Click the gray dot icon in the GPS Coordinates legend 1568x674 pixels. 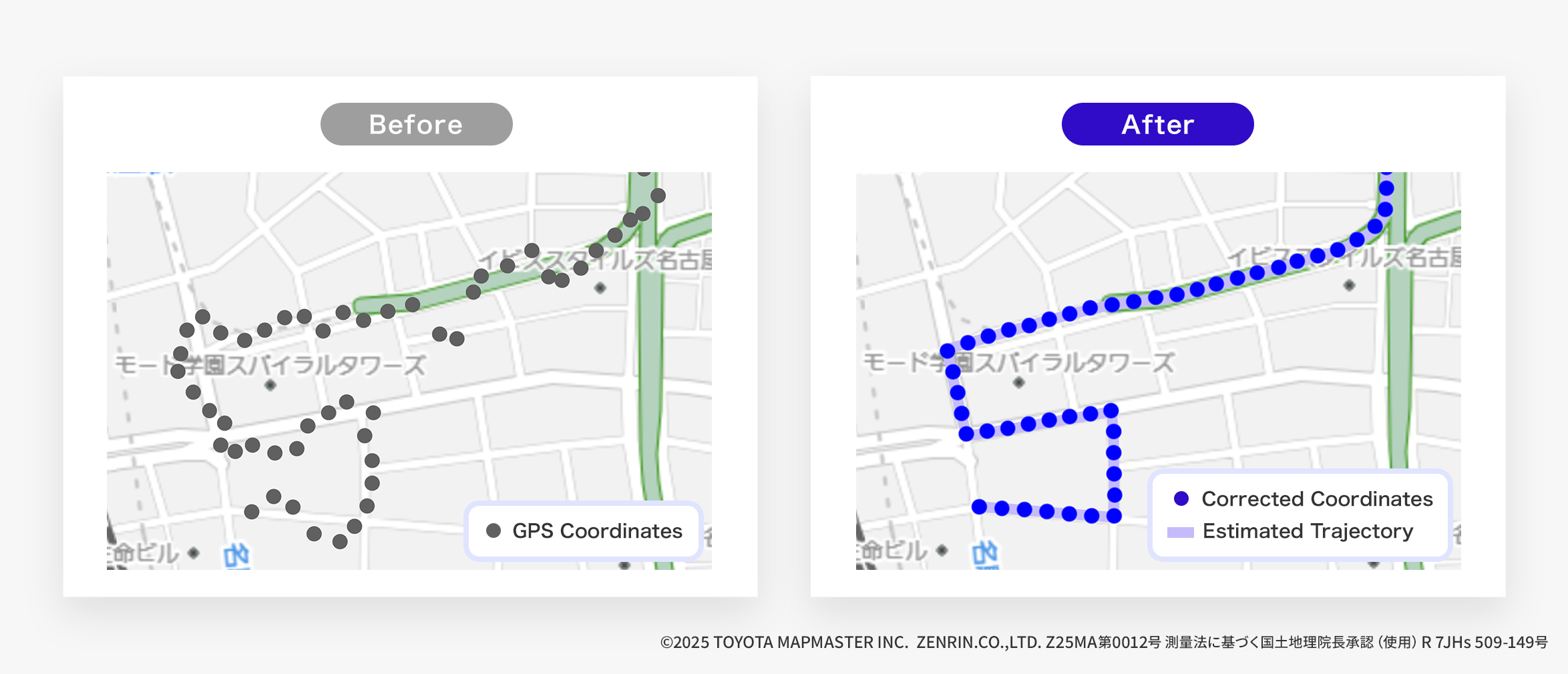494,531
